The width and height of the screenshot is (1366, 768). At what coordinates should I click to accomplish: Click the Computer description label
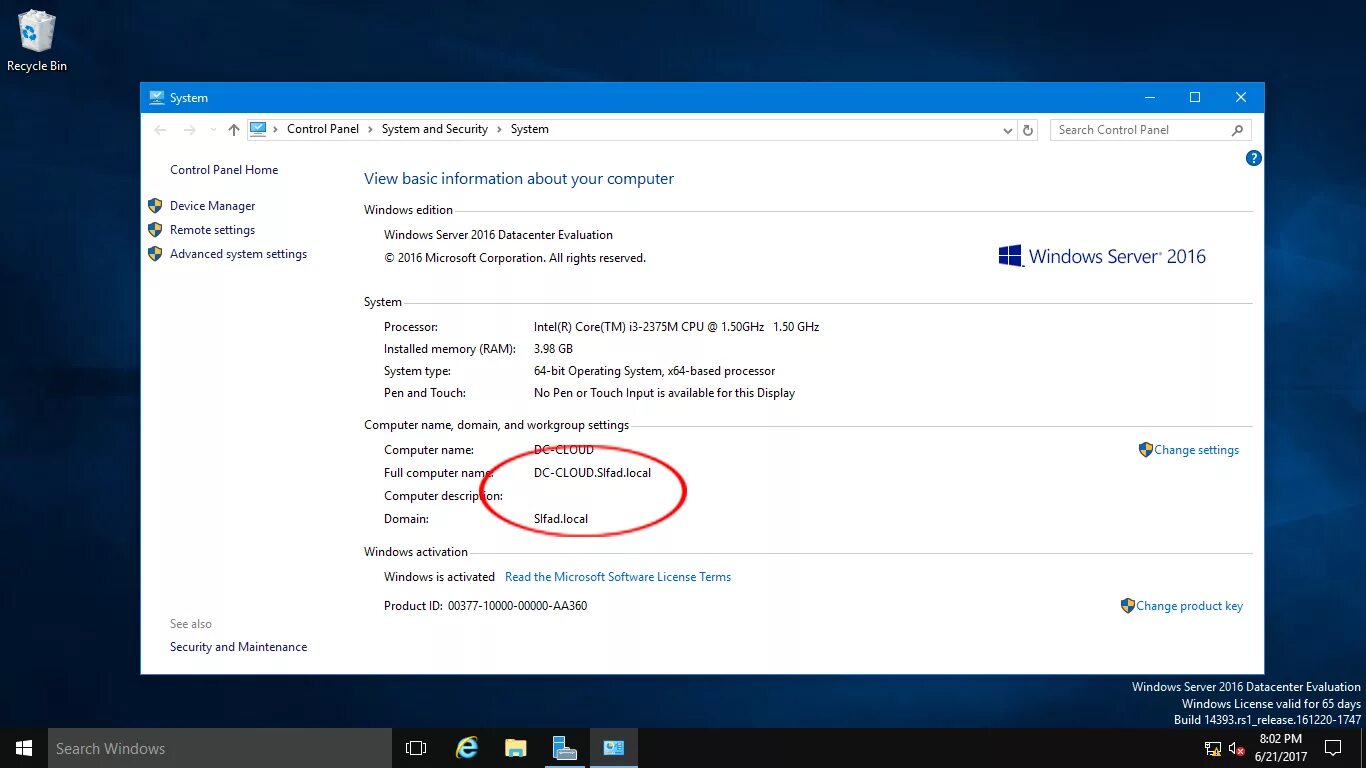click(x=443, y=496)
